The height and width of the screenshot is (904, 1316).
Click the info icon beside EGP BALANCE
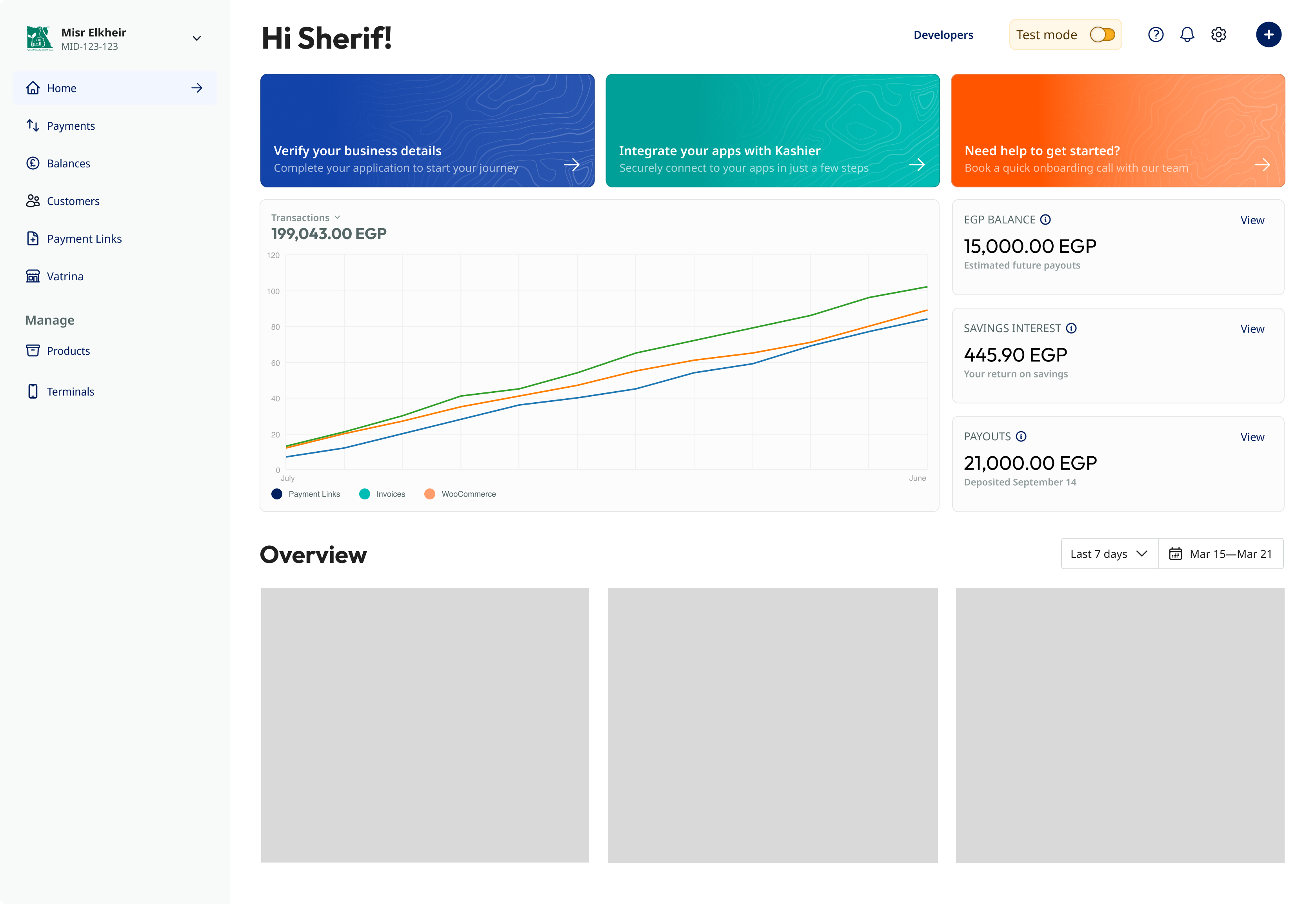(x=1045, y=219)
